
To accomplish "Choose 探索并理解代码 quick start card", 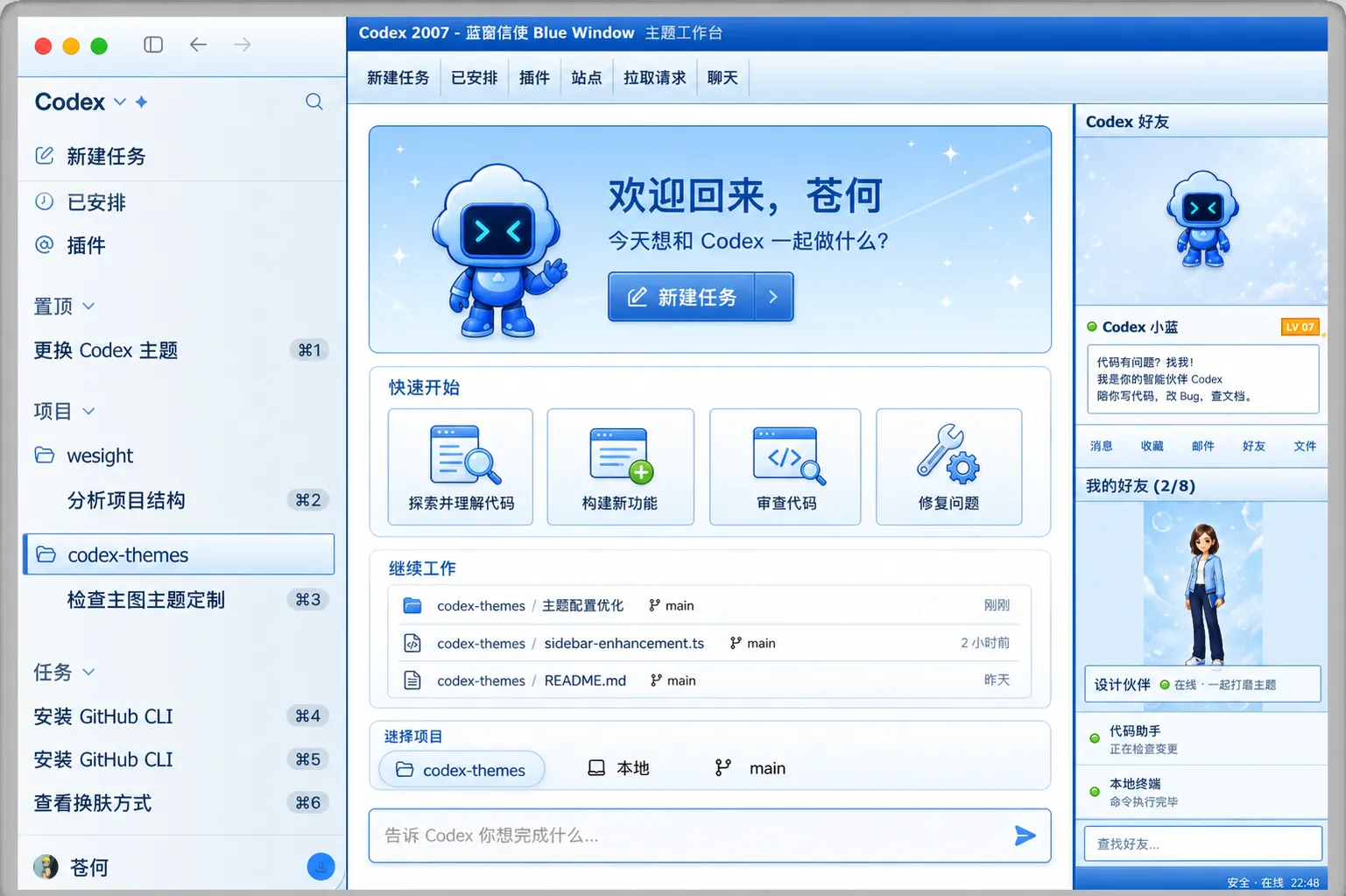I will (461, 467).
